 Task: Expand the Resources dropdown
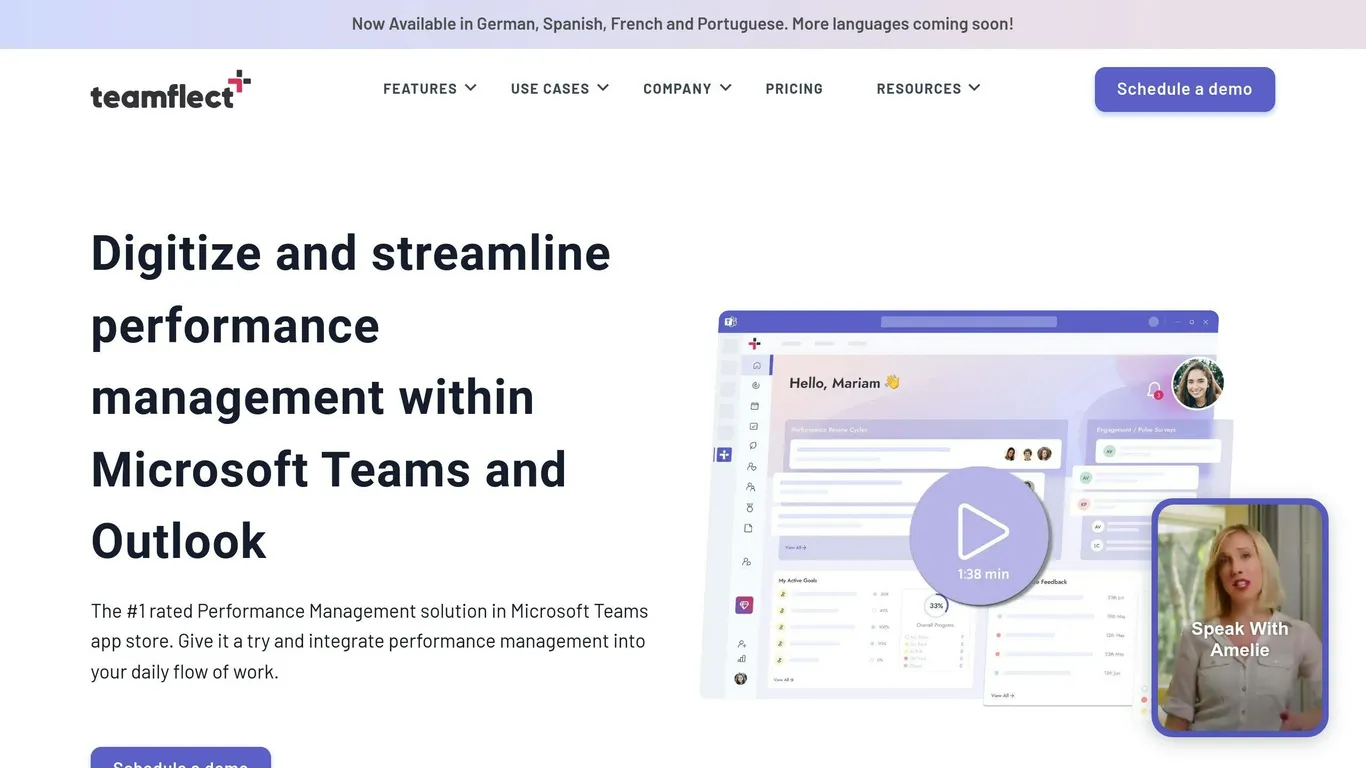(x=928, y=89)
